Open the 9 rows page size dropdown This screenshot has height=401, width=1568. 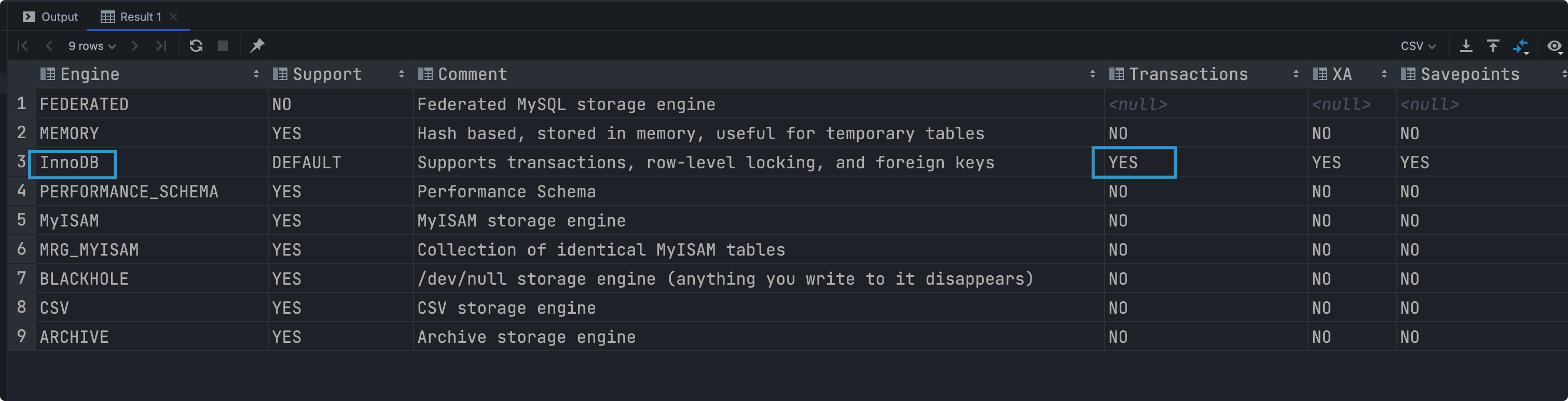click(92, 46)
